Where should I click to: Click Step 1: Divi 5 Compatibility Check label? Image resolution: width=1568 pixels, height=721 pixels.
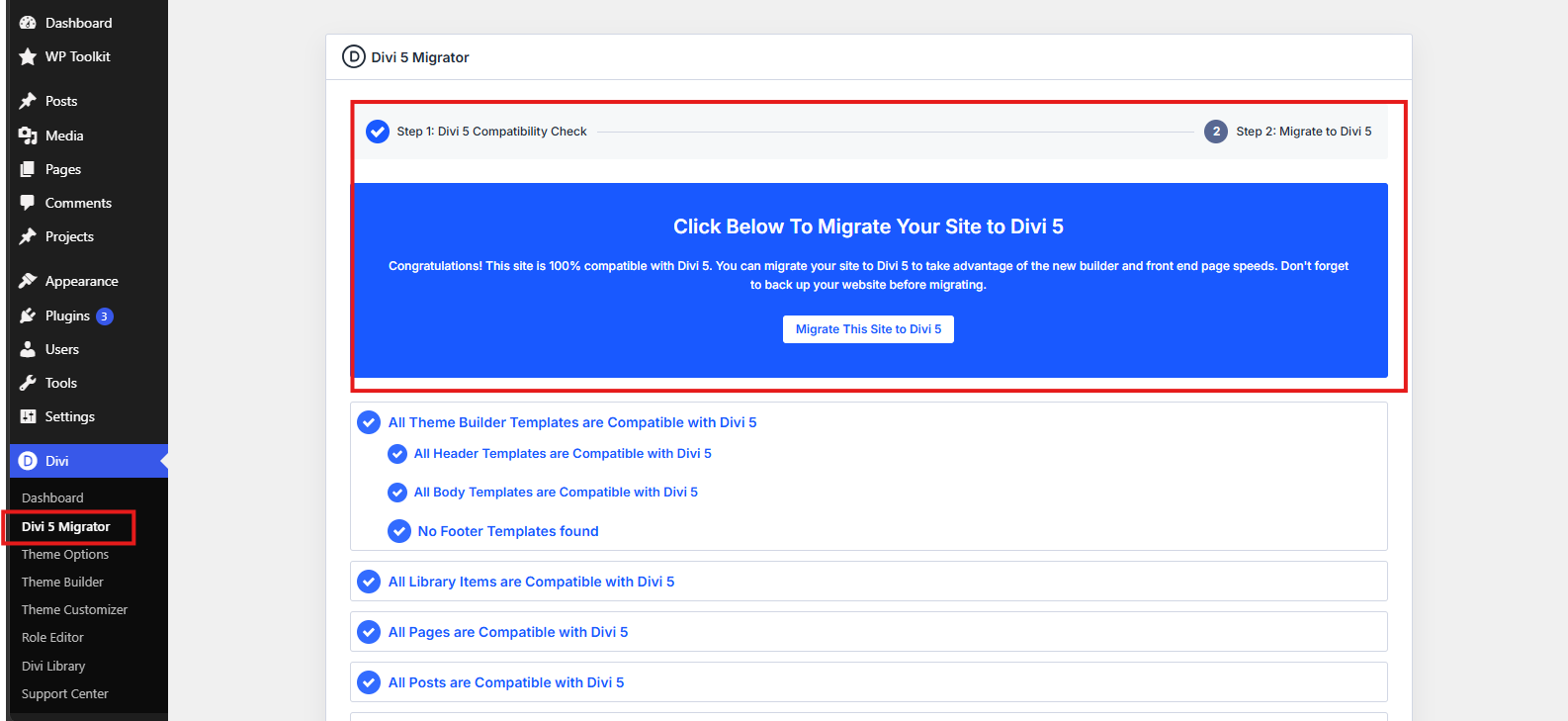[491, 132]
